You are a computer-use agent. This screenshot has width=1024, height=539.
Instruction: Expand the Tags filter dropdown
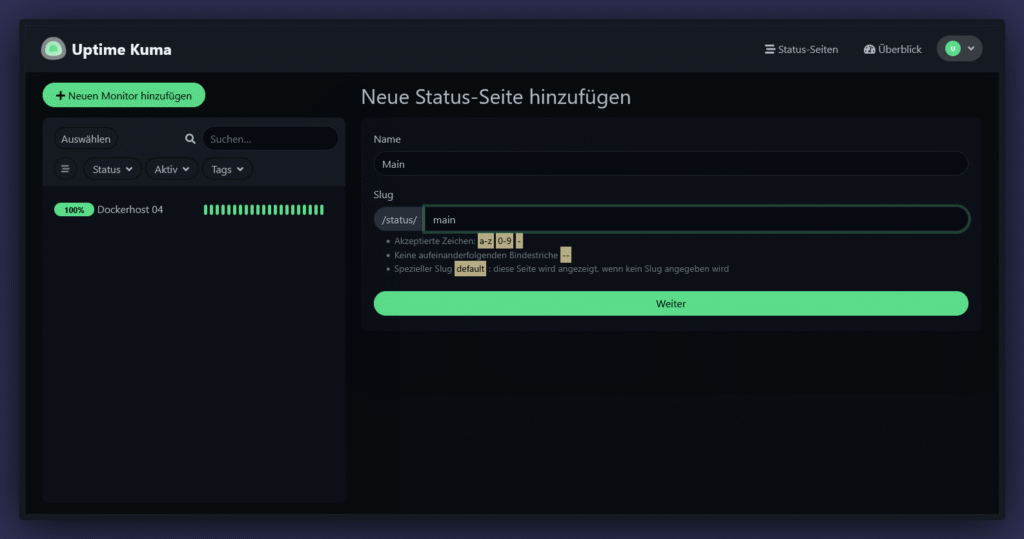coord(227,169)
